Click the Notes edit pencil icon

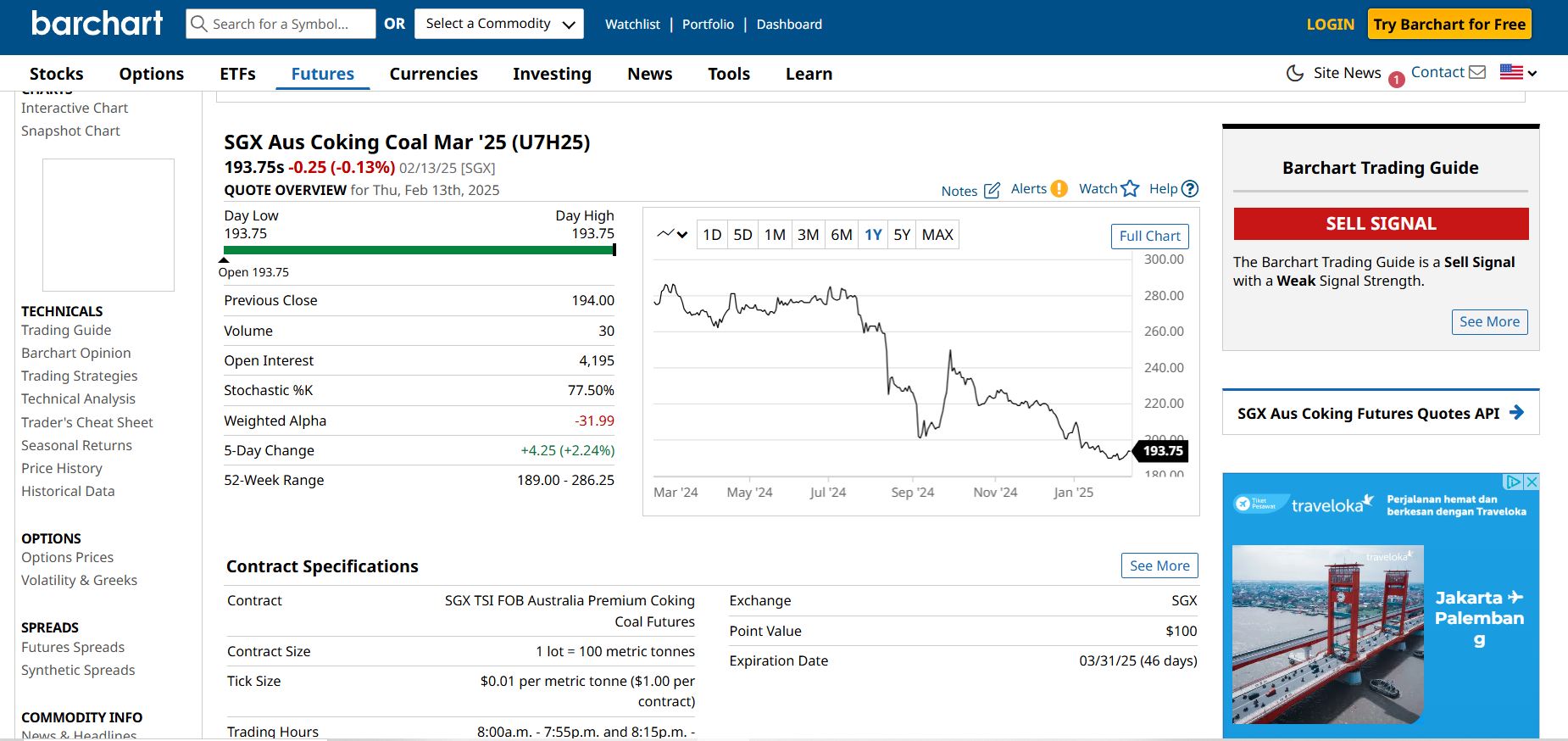[992, 191]
